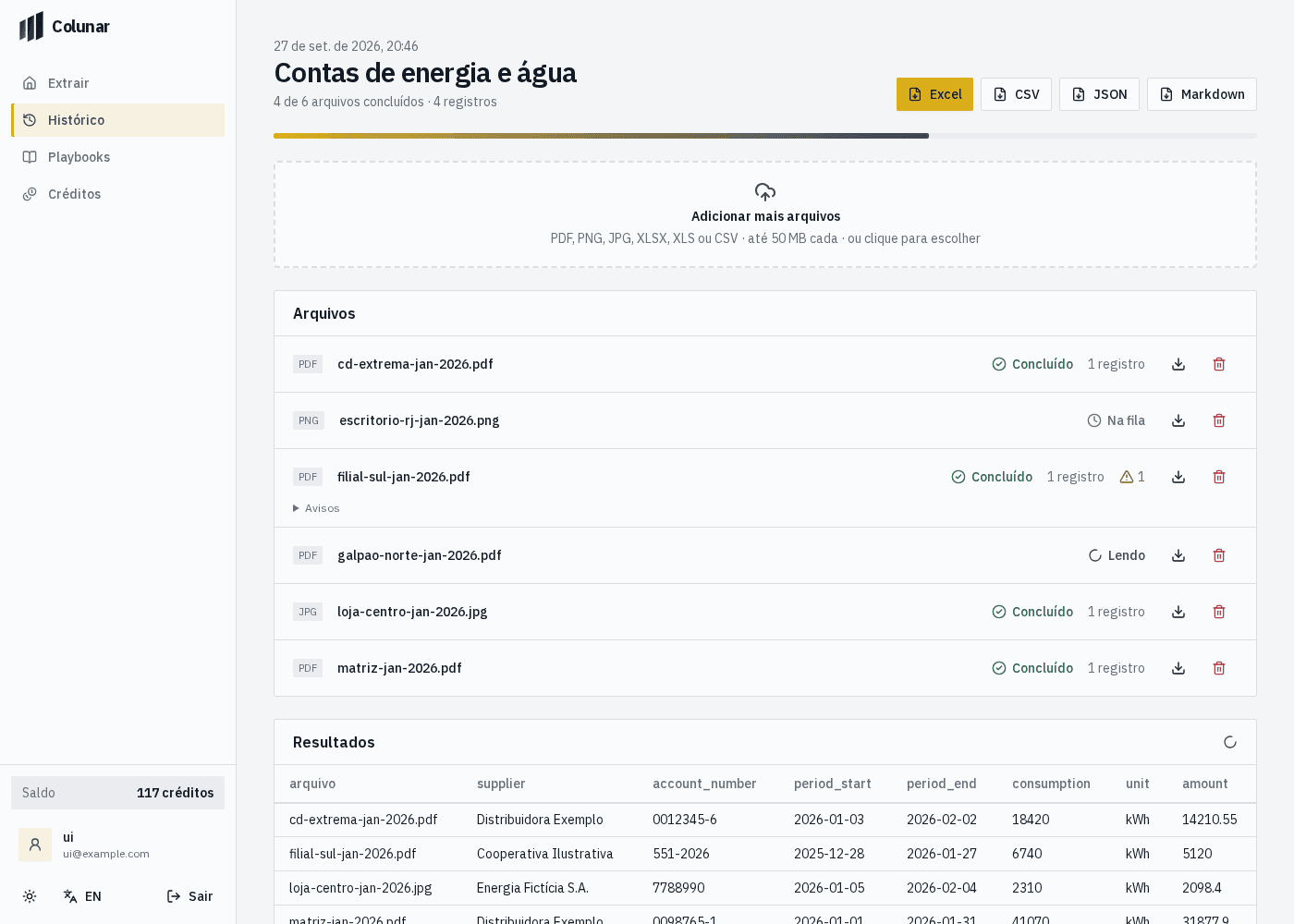Export results as CSV
Viewport: 1294px width, 924px height.
(x=1016, y=94)
